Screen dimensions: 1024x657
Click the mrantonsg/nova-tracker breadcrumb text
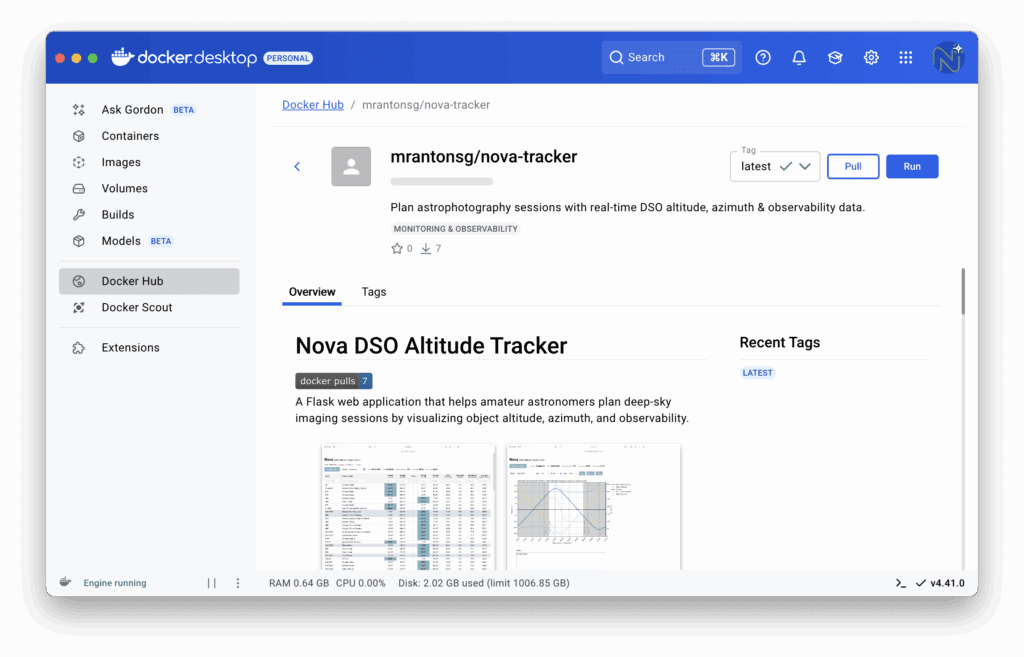coord(426,105)
